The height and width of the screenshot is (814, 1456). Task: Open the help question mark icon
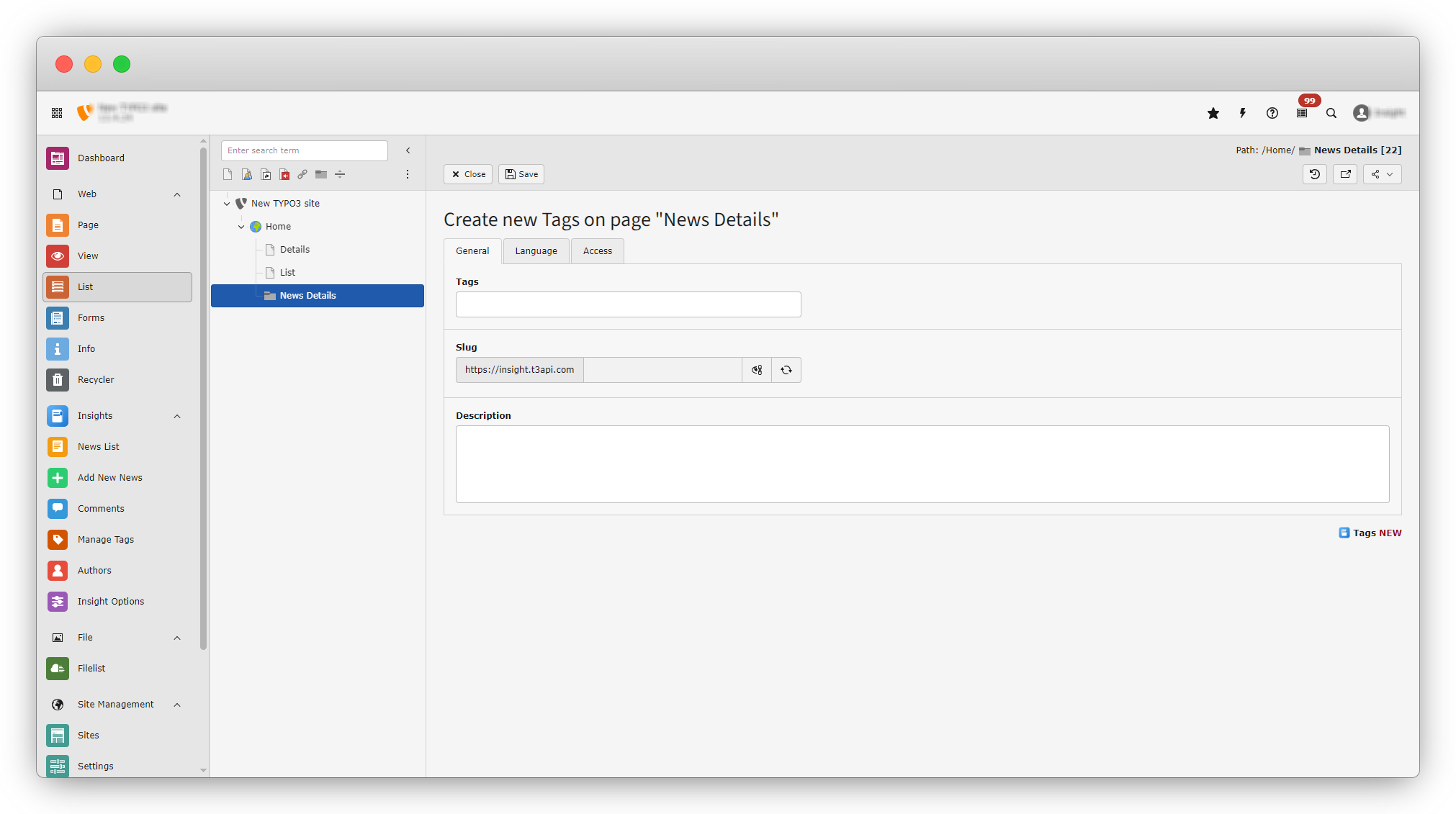tap(1272, 113)
